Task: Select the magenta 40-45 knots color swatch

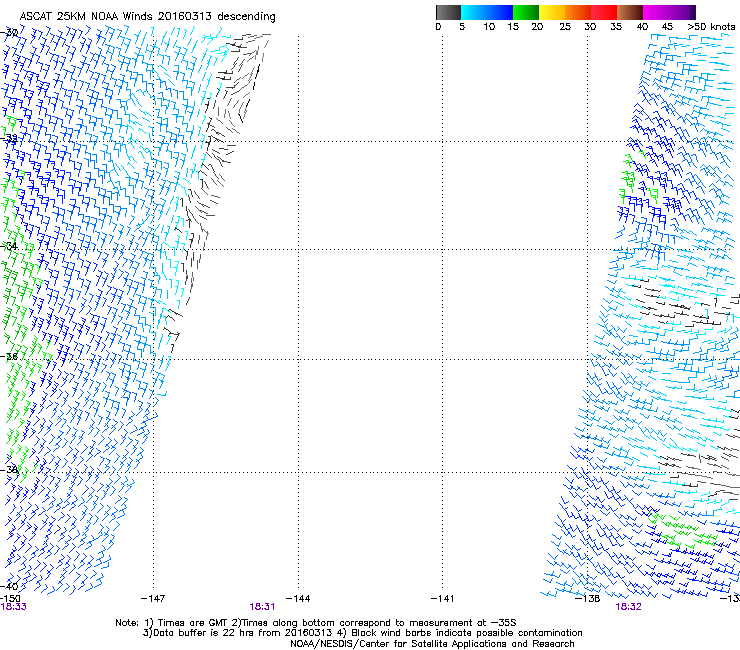Action: click(x=656, y=12)
